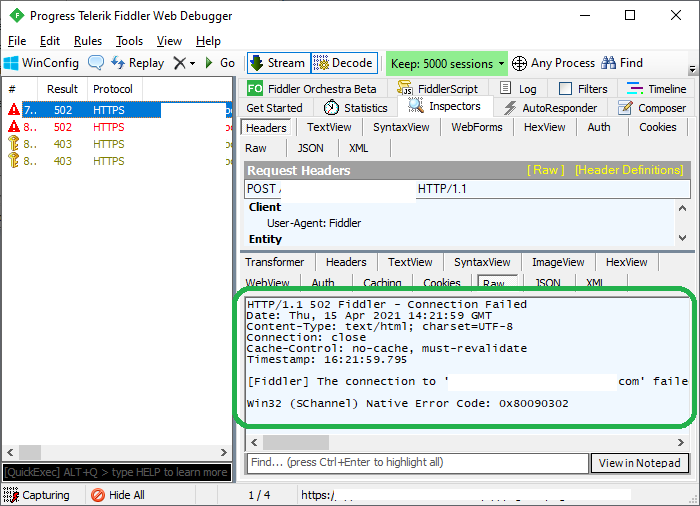Click the [Header Definitions] link

pyautogui.click(x=629, y=170)
